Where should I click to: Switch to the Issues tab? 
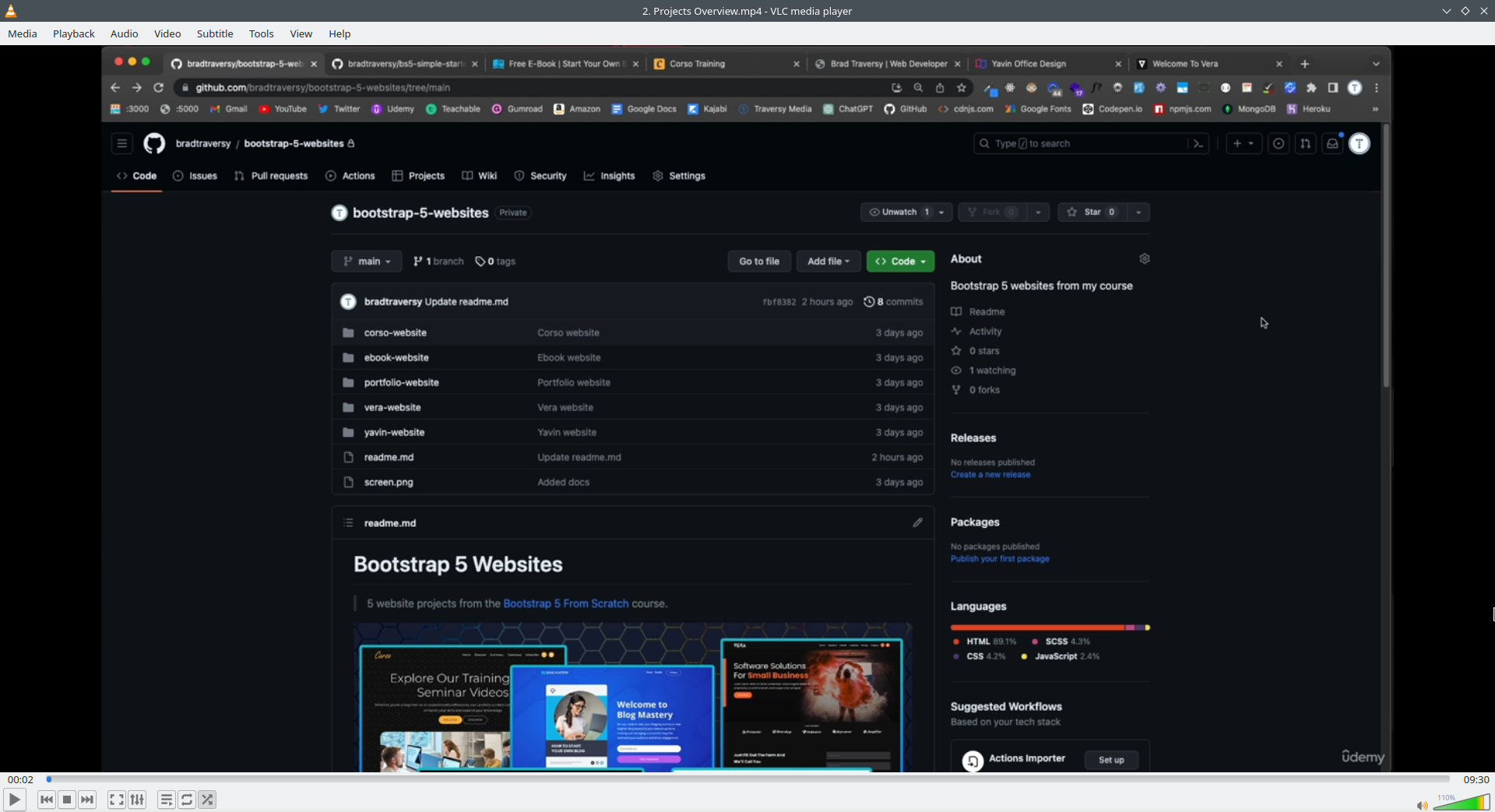[195, 176]
